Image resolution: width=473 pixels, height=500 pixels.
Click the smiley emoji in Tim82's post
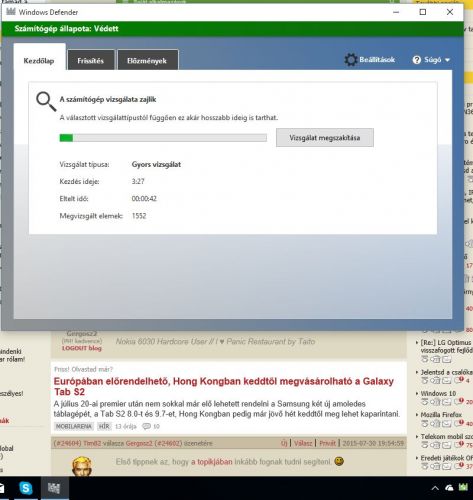point(339,461)
